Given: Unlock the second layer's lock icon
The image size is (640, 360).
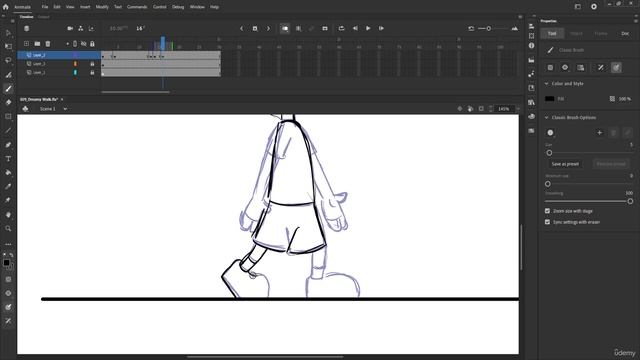Looking at the screenshot, I should (92, 64).
